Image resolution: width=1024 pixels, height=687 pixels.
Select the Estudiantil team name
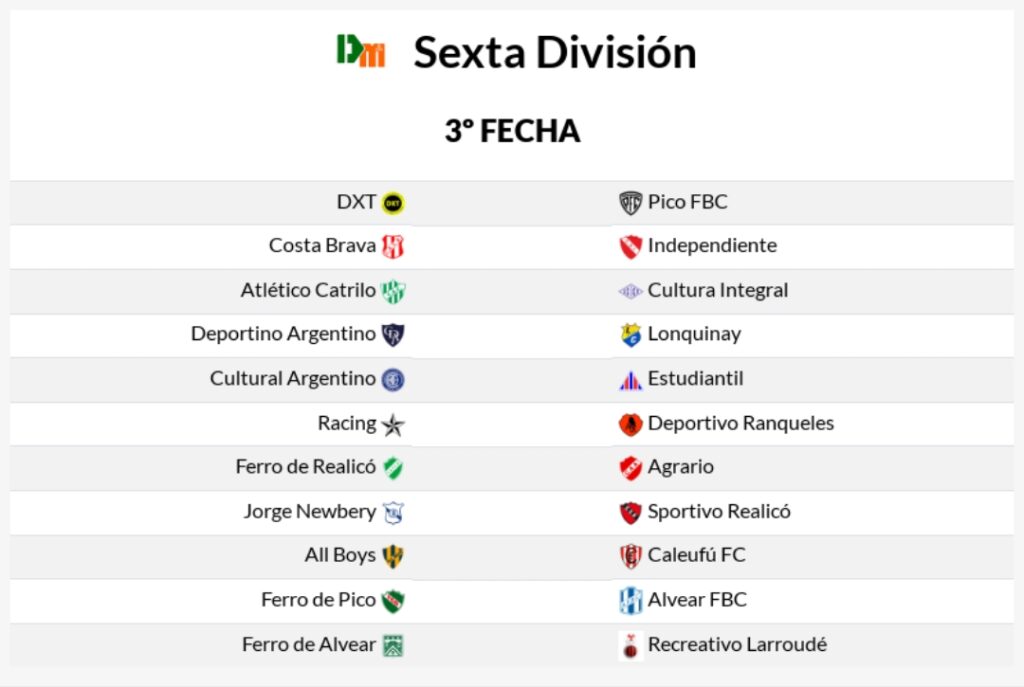coord(695,379)
